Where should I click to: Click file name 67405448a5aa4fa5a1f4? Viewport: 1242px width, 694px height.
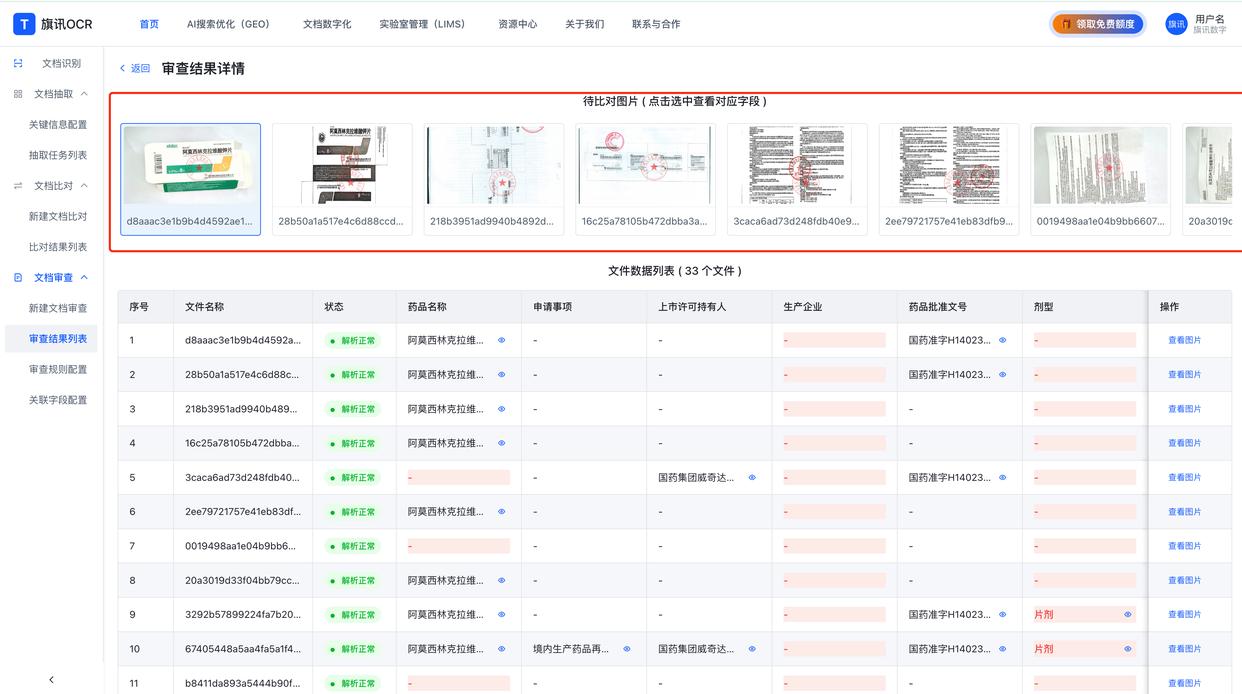[x=243, y=649]
